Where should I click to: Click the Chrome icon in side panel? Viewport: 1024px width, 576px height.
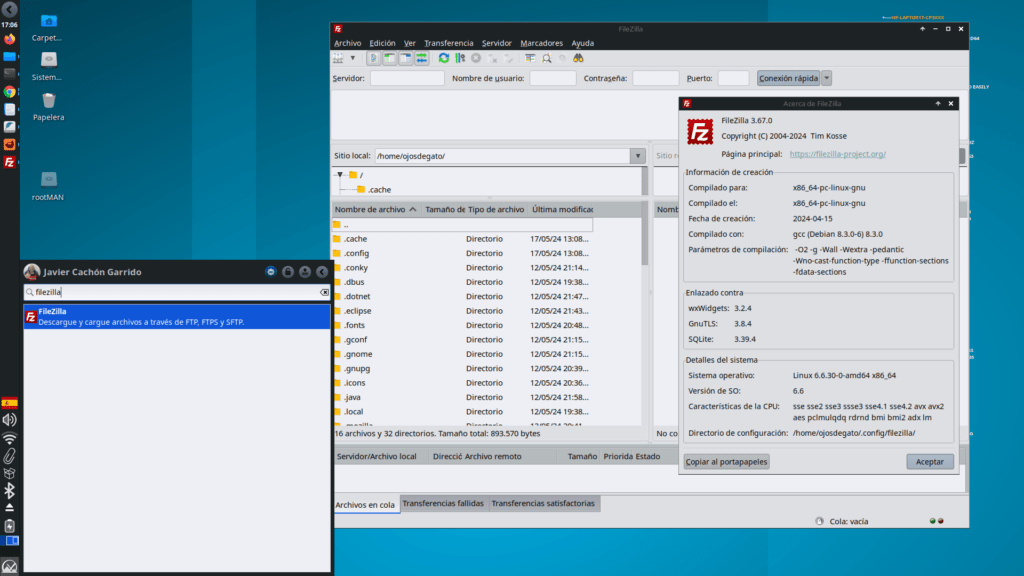tap(9, 92)
